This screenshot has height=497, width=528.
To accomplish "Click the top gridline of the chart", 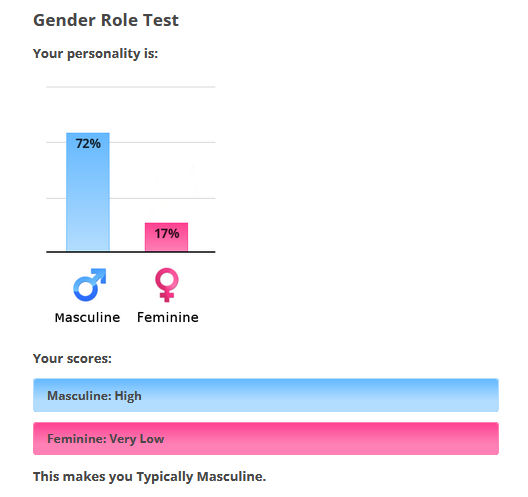I will coord(131,87).
